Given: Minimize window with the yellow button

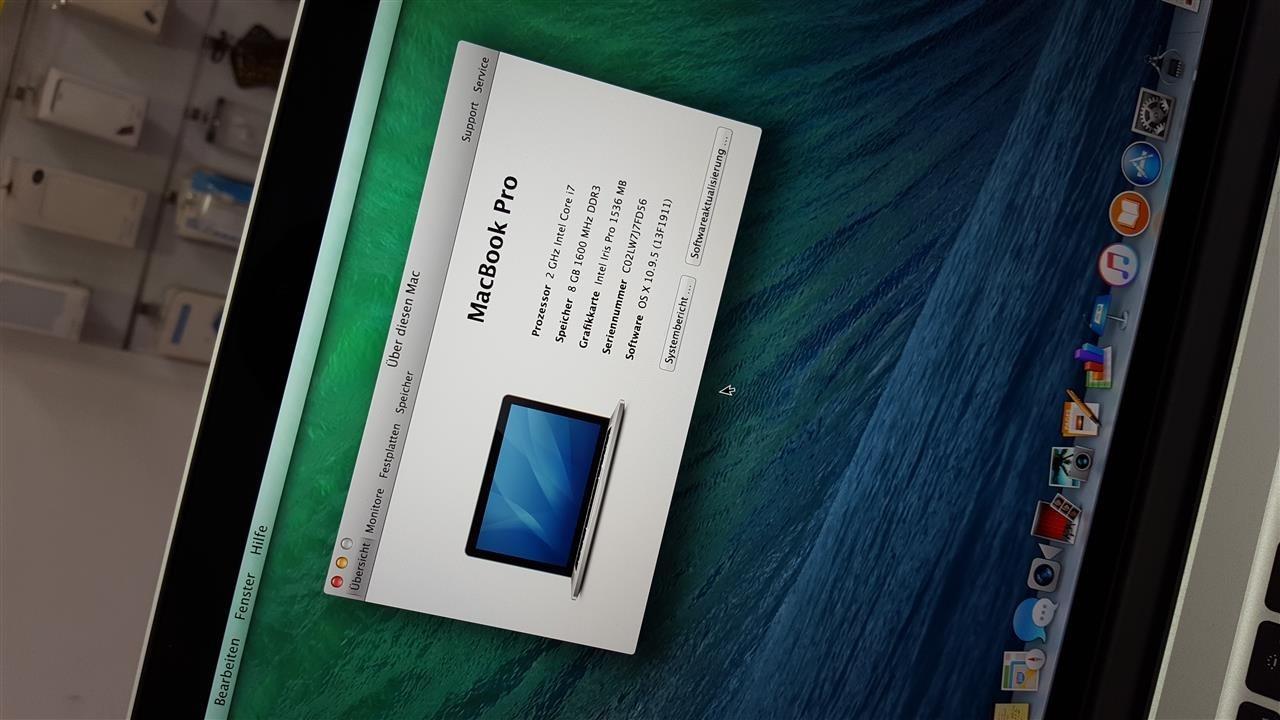Looking at the screenshot, I should 341,562.
